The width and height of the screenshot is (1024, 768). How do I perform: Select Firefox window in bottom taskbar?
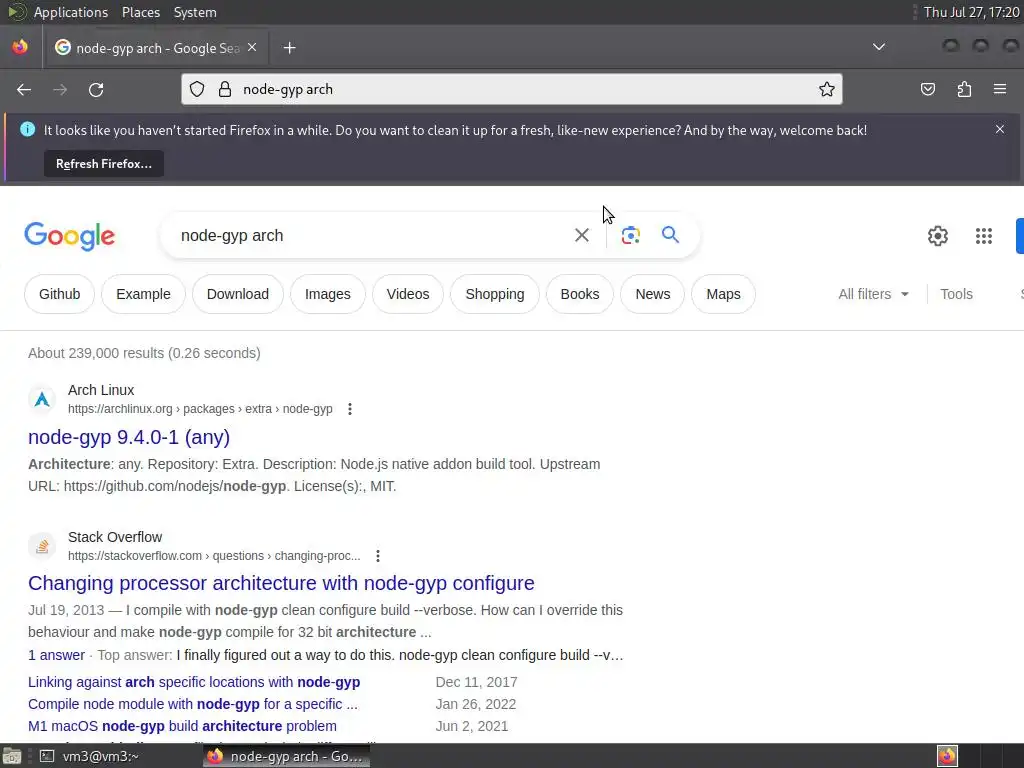tap(286, 756)
